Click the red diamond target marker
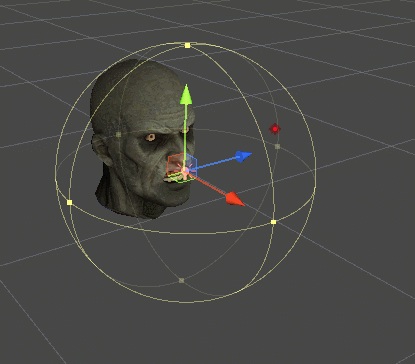The width and height of the screenshot is (415, 364). click(275, 129)
